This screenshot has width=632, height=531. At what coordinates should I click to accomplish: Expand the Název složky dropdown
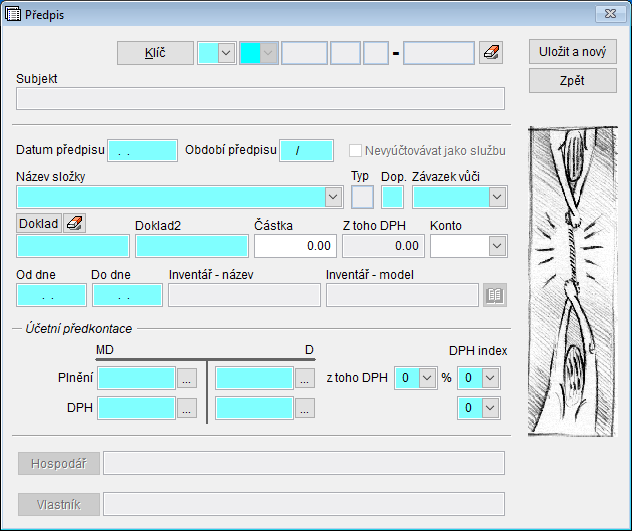tap(333, 197)
